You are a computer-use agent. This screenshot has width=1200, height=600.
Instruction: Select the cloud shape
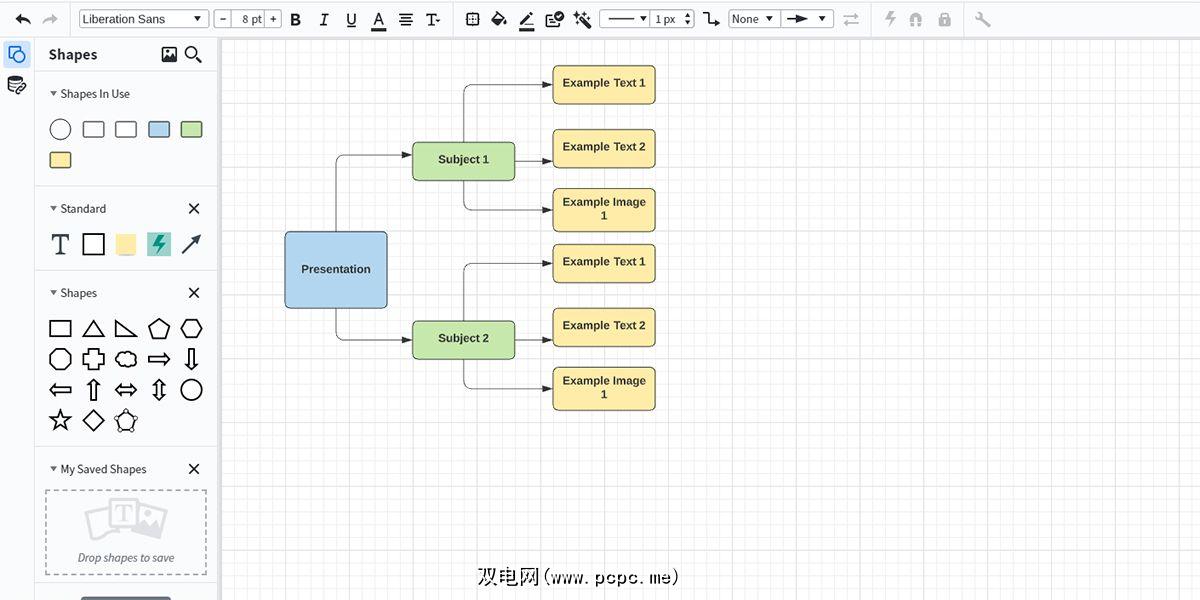click(126, 359)
